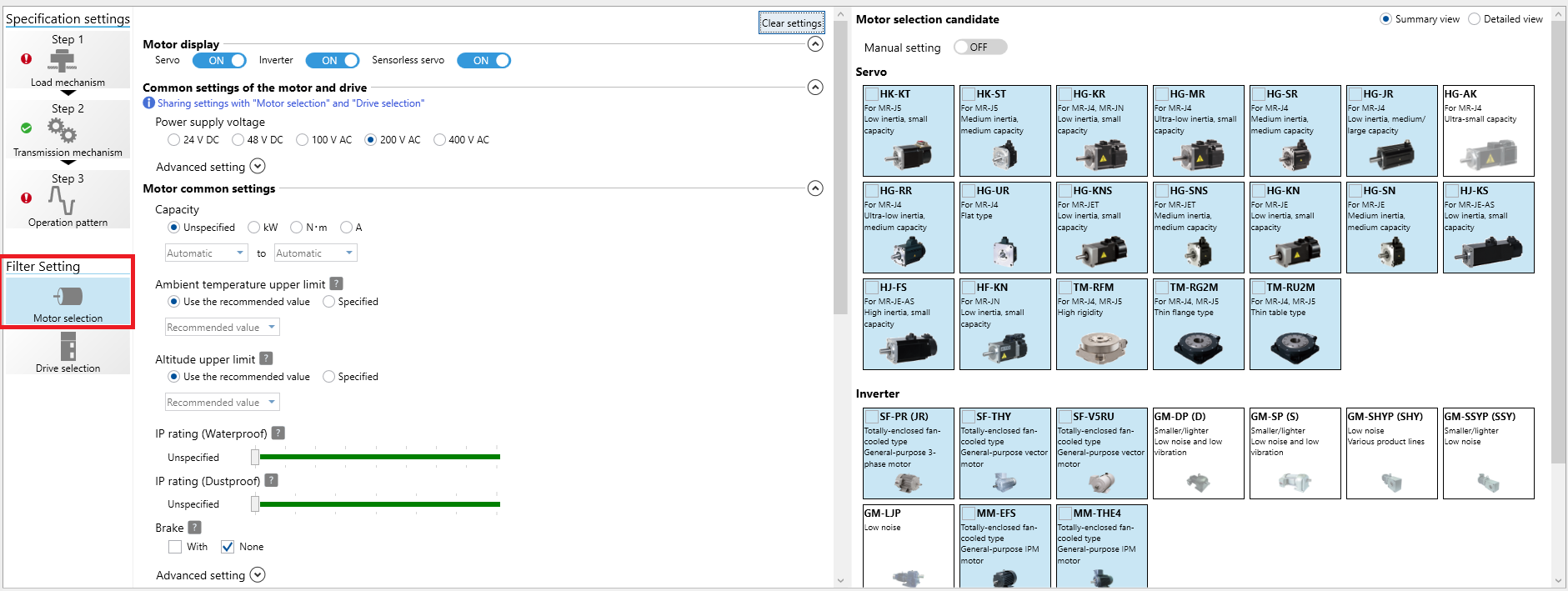Image resolution: width=1568 pixels, height=591 pixels.
Task: Select the HG-UR flat type motor card
Action: [x=1005, y=227]
